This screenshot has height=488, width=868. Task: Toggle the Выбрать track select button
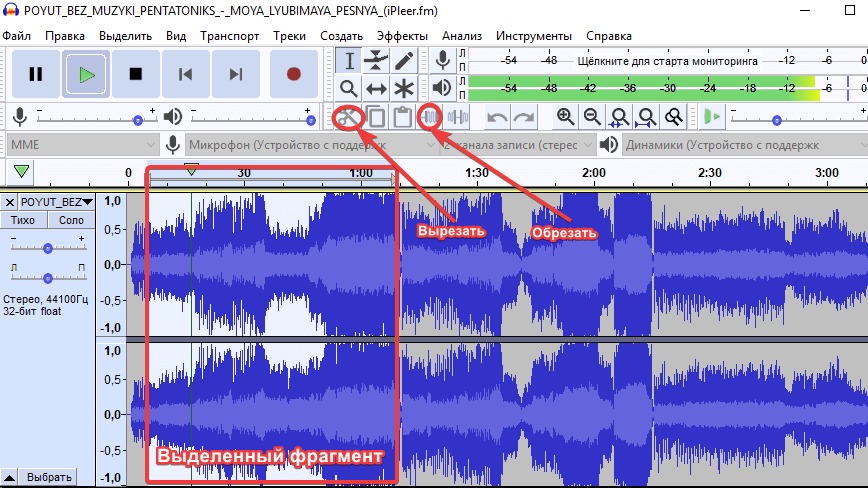[x=48, y=477]
